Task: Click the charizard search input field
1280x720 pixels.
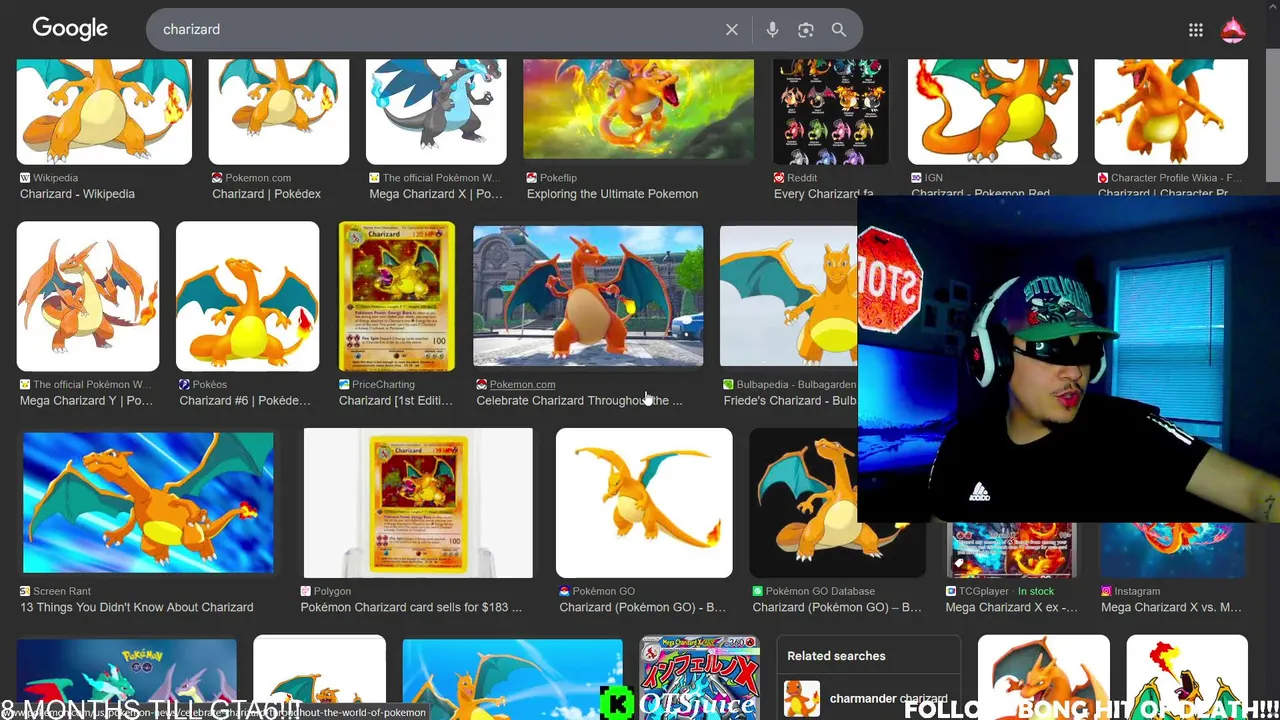Action: click(435, 30)
